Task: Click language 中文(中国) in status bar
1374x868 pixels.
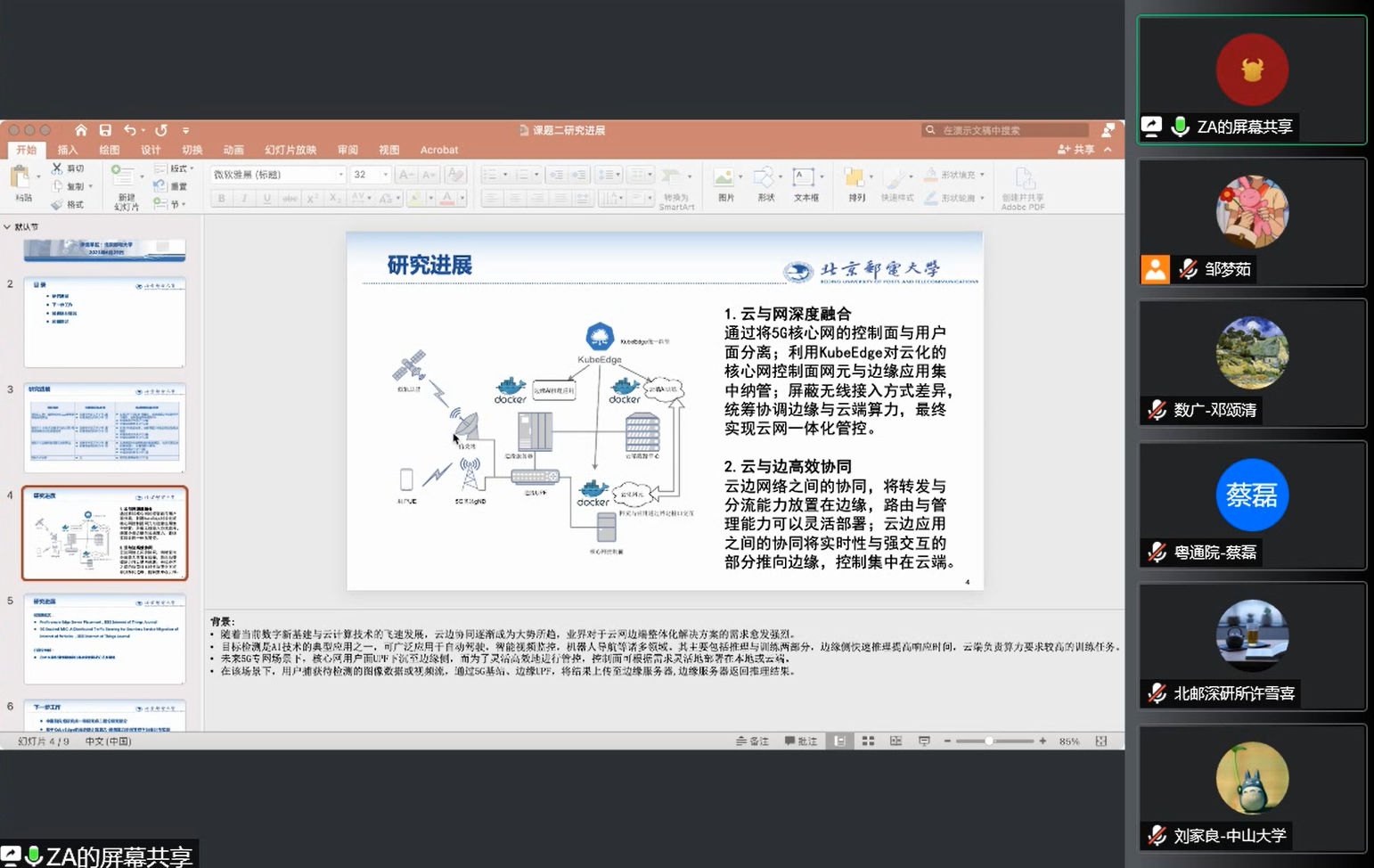Action: 108,741
